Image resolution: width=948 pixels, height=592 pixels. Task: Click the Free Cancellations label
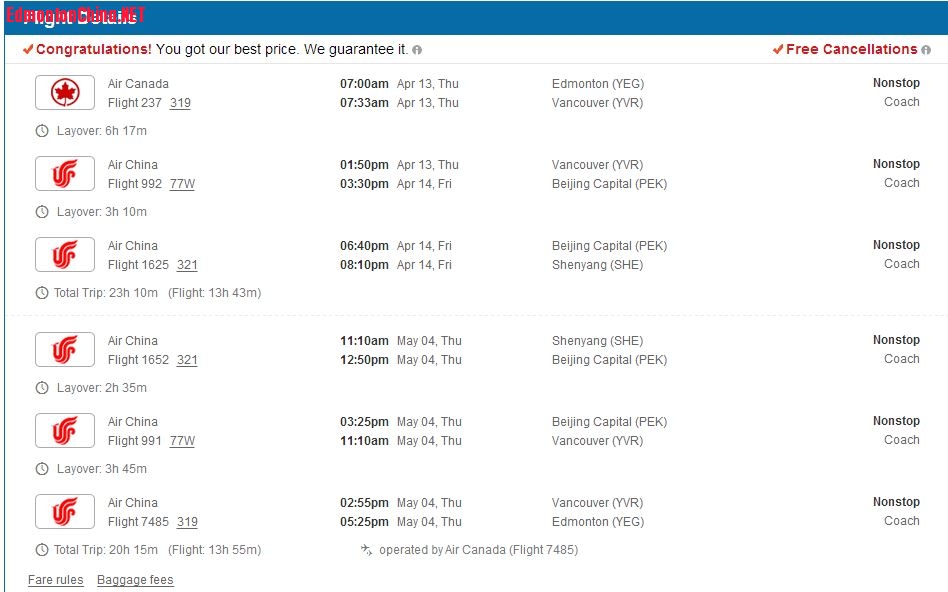click(x=851, y=49)
